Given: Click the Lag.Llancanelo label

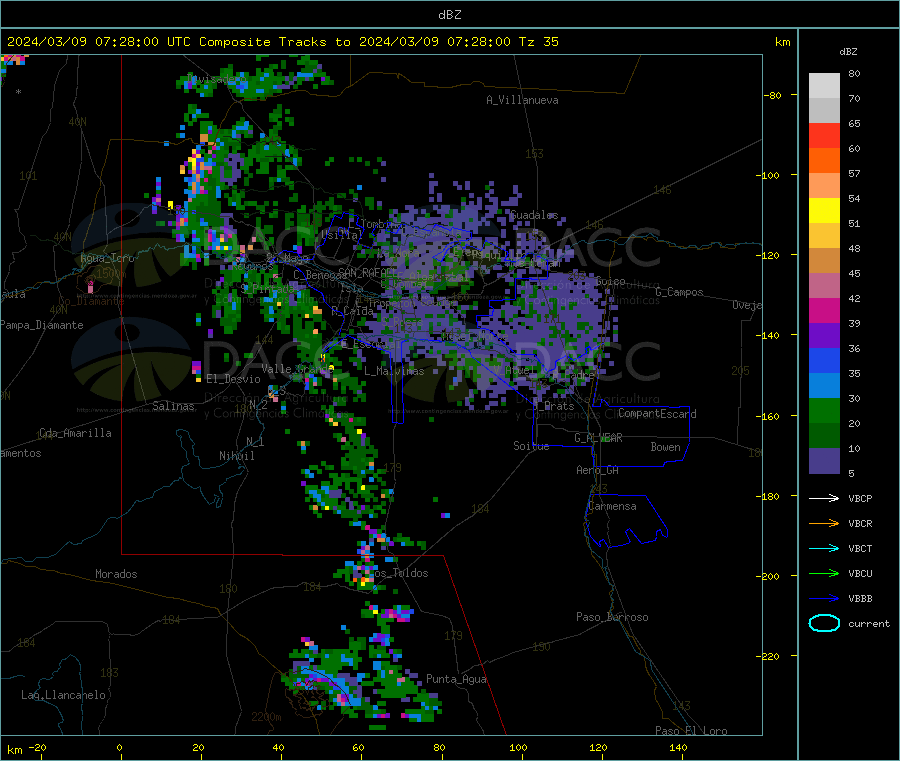Looking at the screenshot, I should click(x=63, y=695).
